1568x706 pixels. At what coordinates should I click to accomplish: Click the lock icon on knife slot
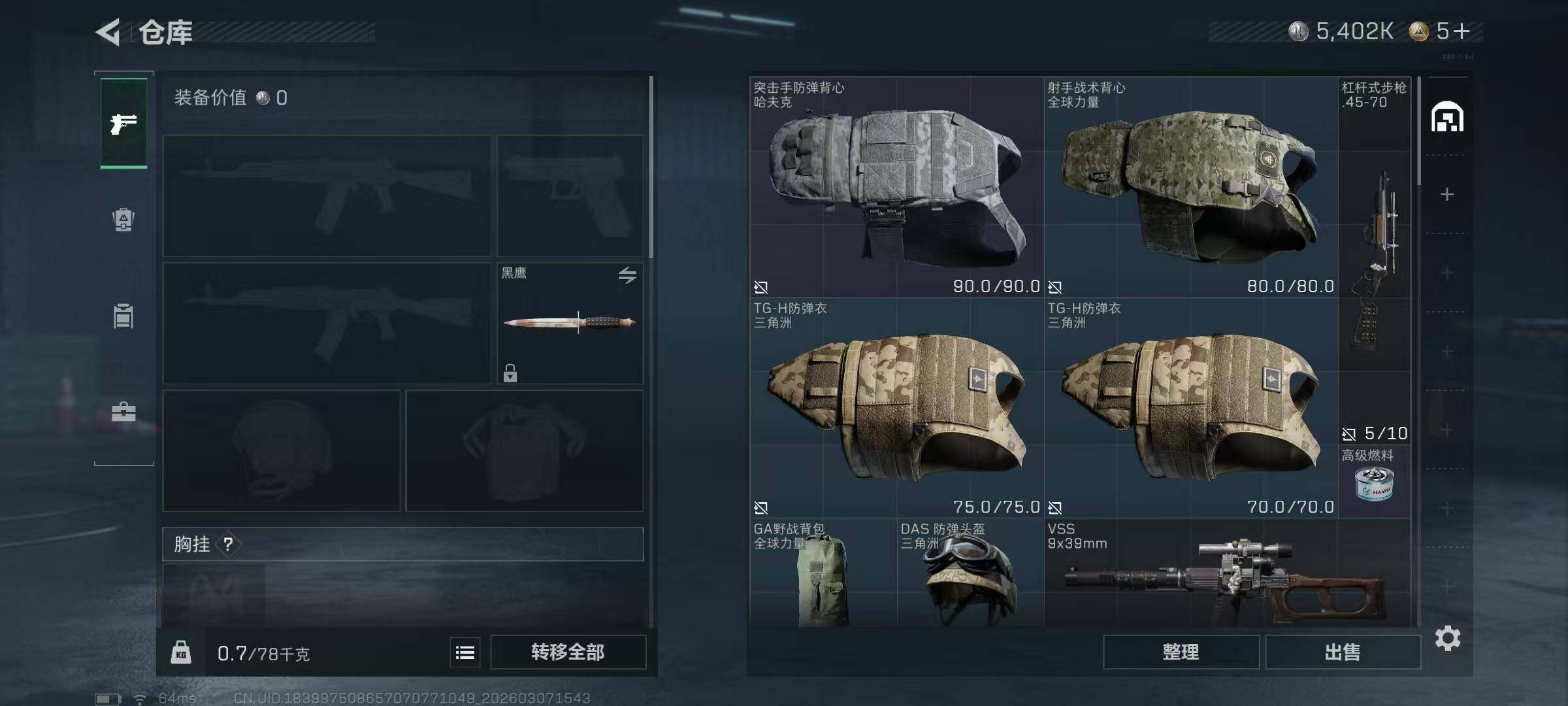pos(510,373)
